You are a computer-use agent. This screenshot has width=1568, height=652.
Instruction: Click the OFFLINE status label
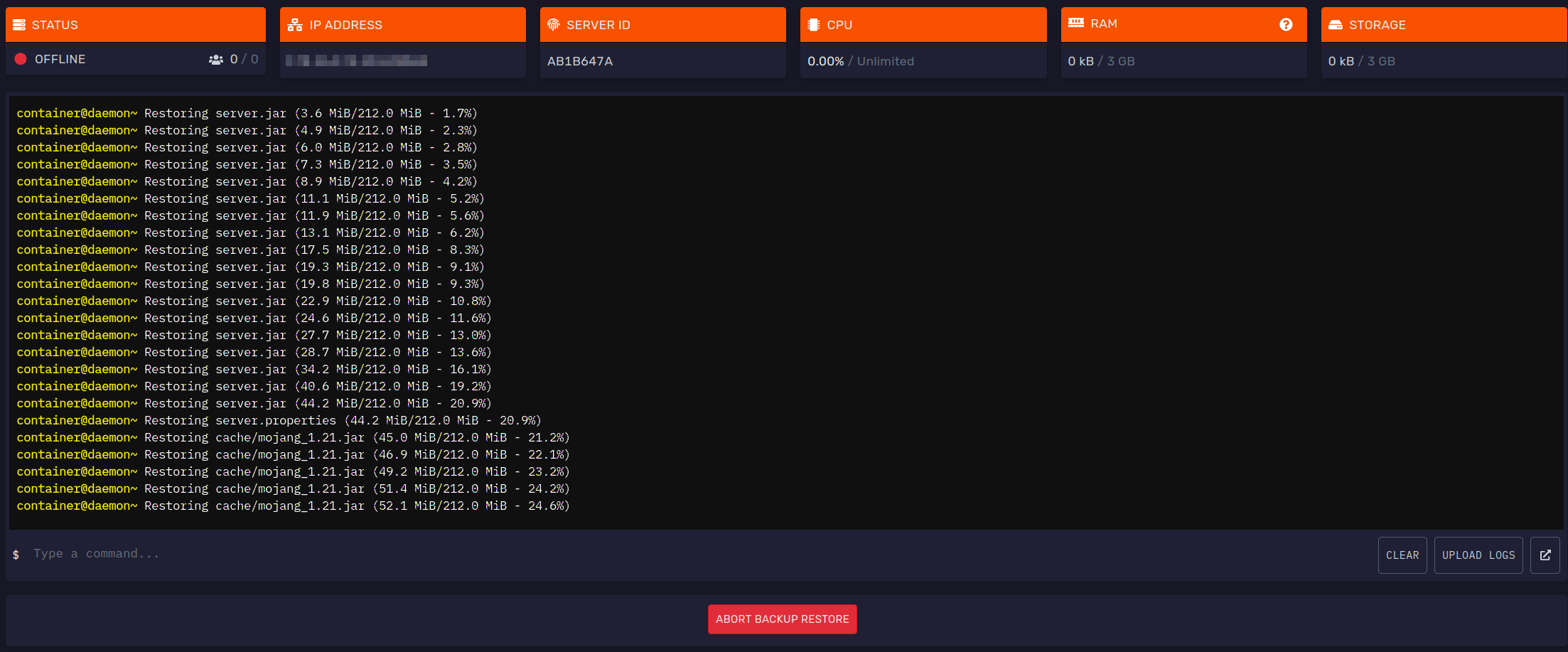coord(60,59)
